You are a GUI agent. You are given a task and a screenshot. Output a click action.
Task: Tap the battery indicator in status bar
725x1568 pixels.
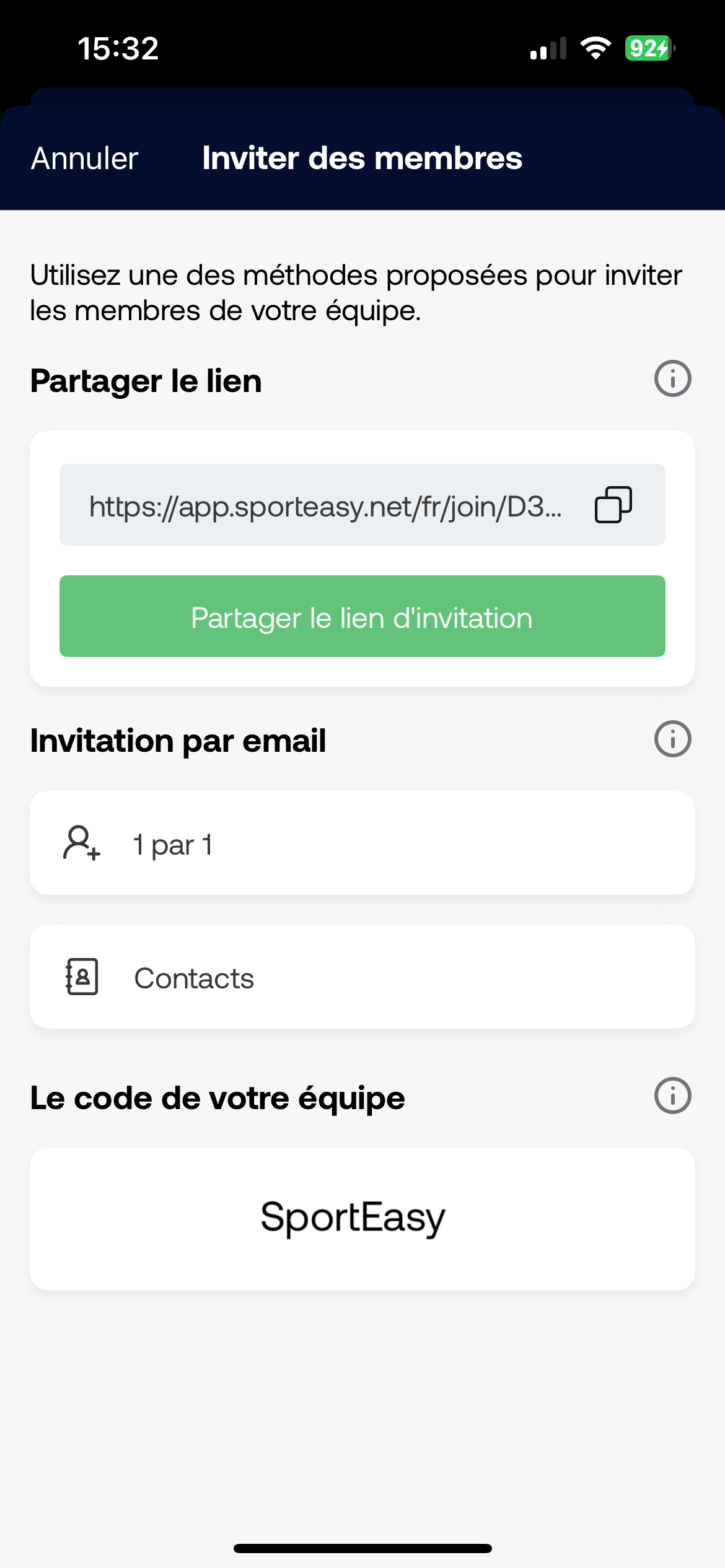[649, 48]
